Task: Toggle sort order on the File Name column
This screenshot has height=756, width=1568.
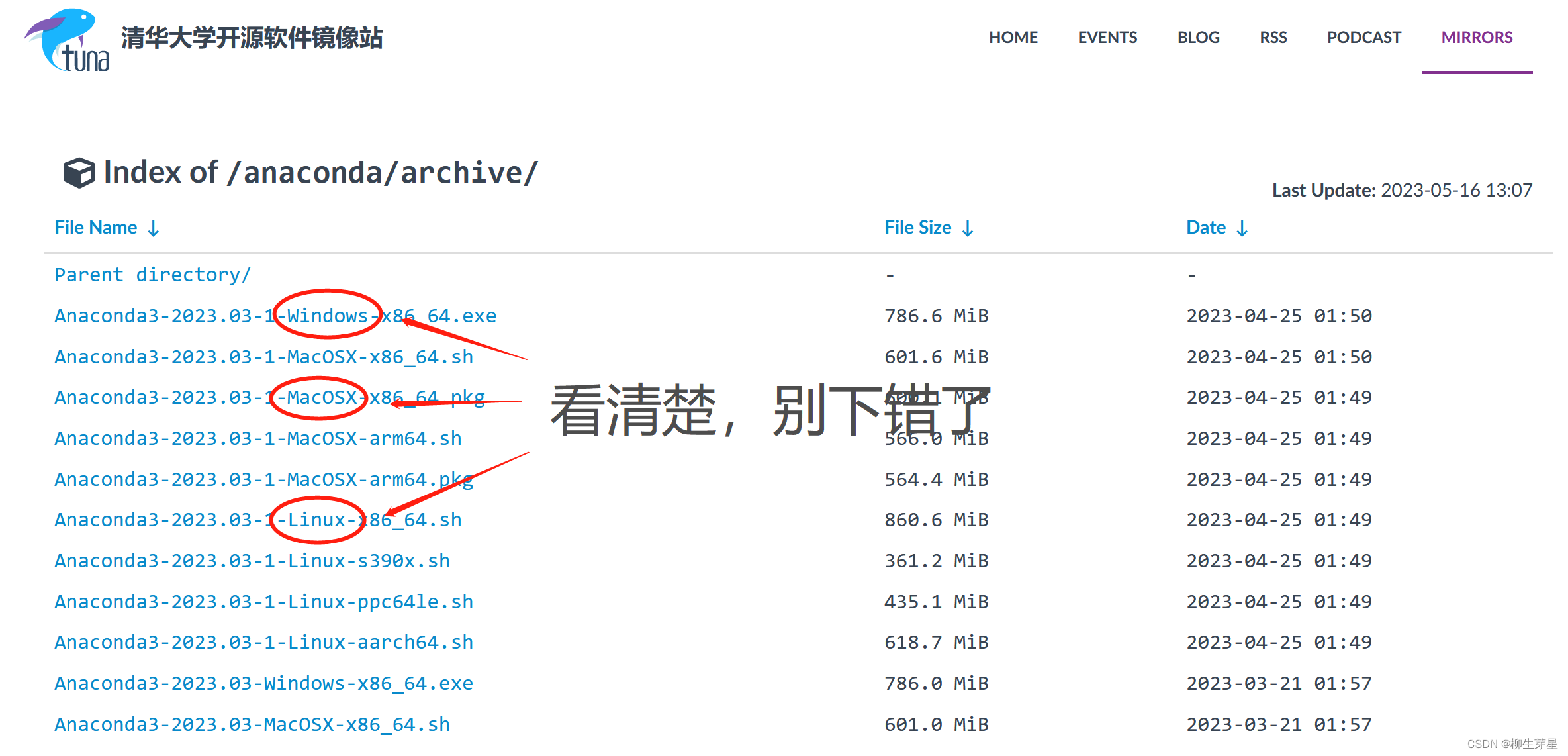Action: [x=96, y=227]
